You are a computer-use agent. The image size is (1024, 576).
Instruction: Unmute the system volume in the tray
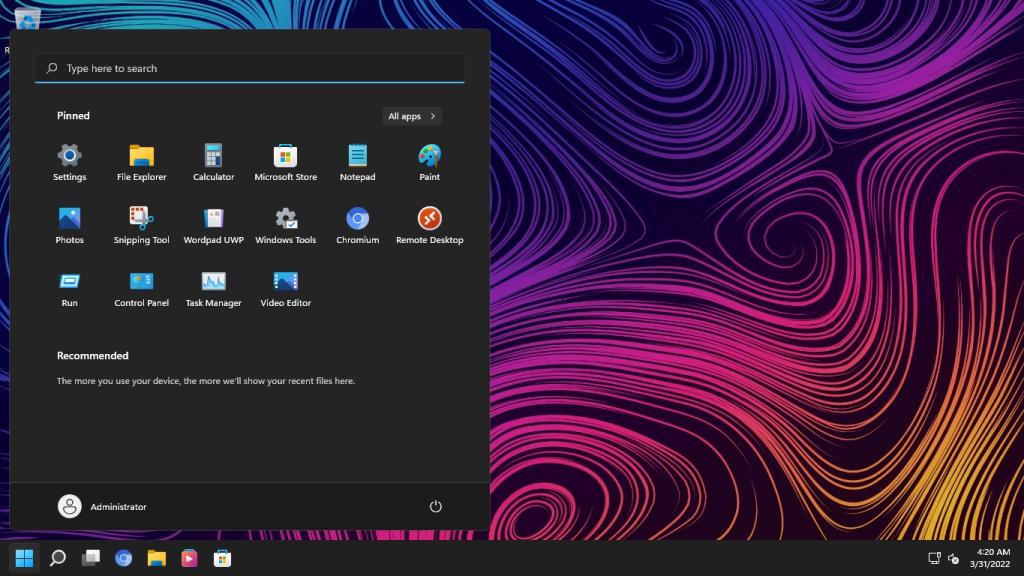(x=953, y=560)
